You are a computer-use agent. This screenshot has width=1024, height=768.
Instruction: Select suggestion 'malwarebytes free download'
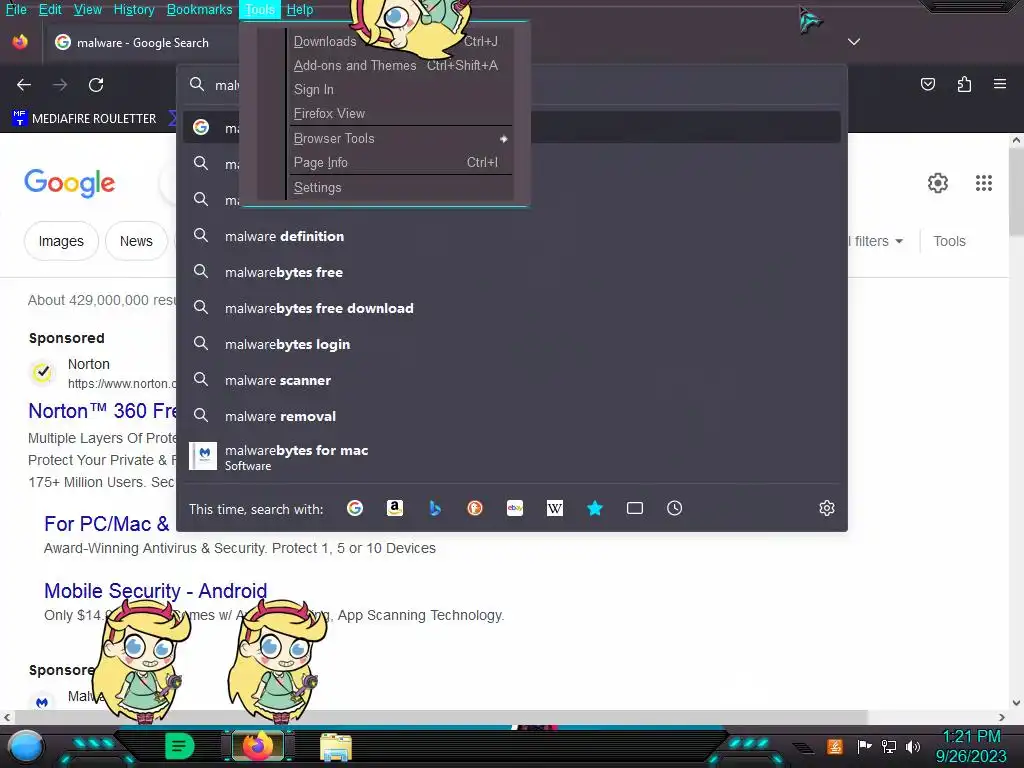511,308
